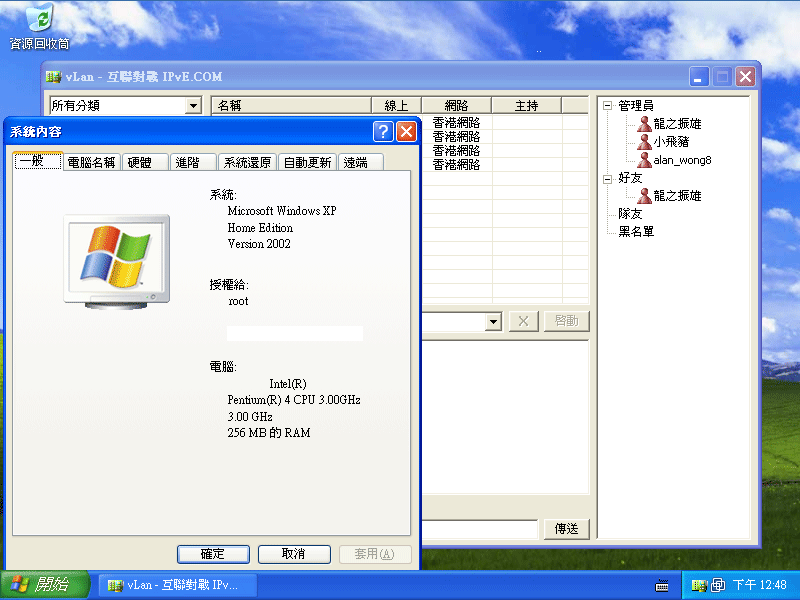
Task: Open the 系統還原 tab
Action: coord(247,162)
